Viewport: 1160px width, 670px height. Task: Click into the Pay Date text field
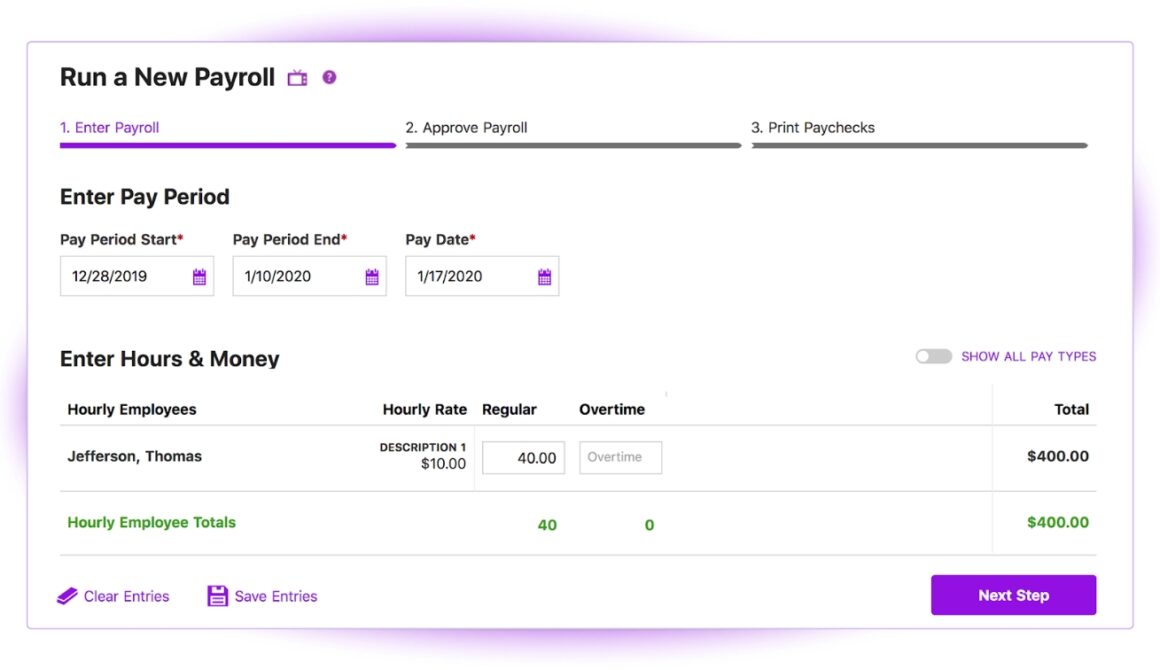(x=467, y=277)
